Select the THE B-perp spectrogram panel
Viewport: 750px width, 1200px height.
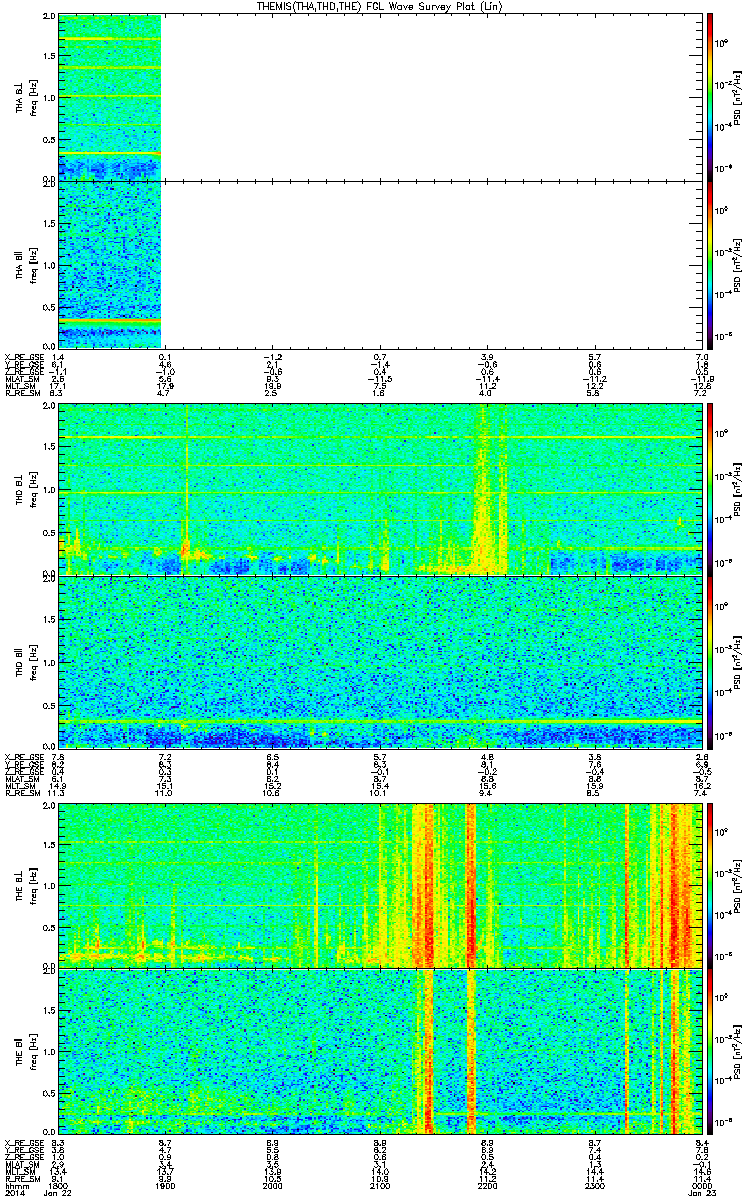tap(379, 884)
